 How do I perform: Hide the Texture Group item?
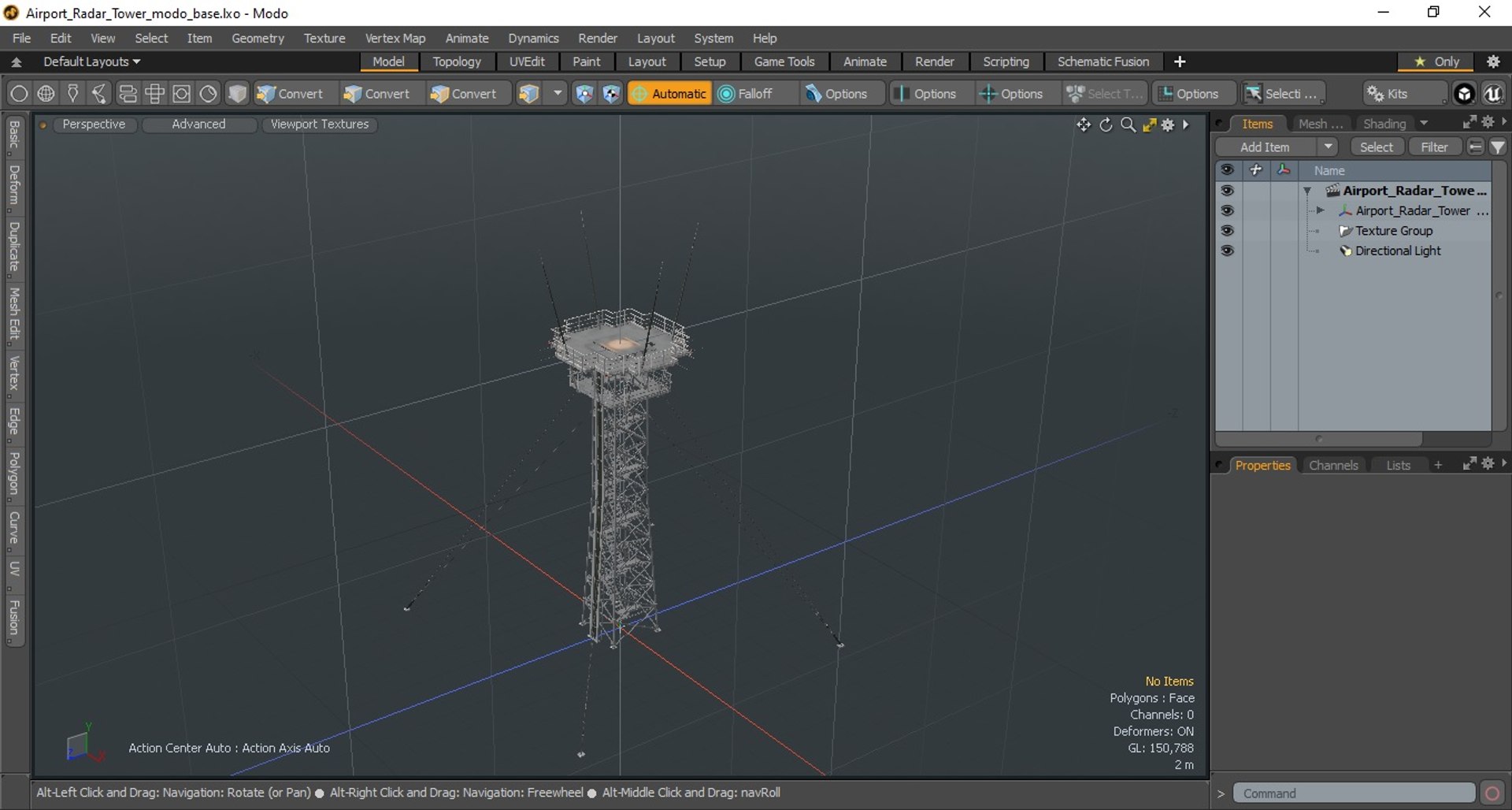click(1227, 231)
